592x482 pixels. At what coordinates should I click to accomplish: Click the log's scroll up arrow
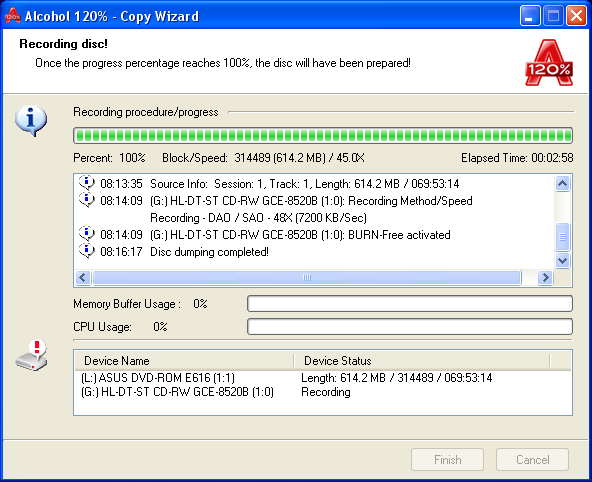[x=563, y=184]
